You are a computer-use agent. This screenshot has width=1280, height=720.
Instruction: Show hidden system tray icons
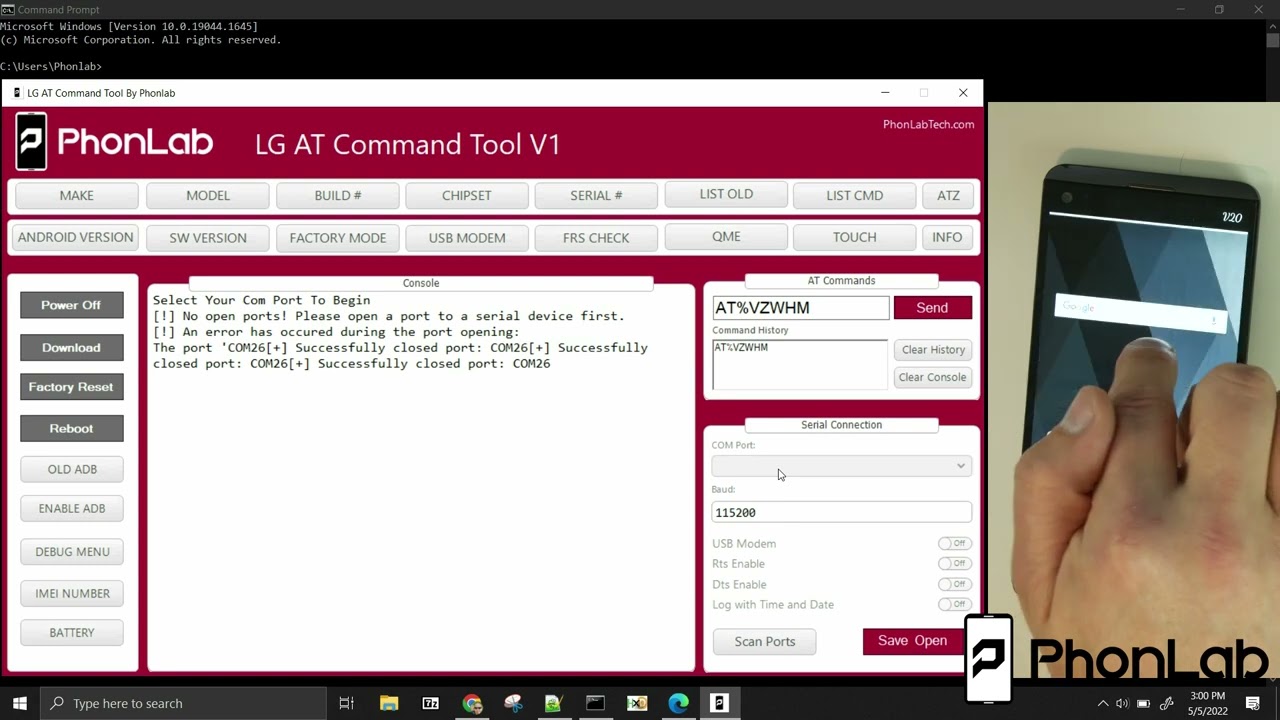pos(1103,703)
